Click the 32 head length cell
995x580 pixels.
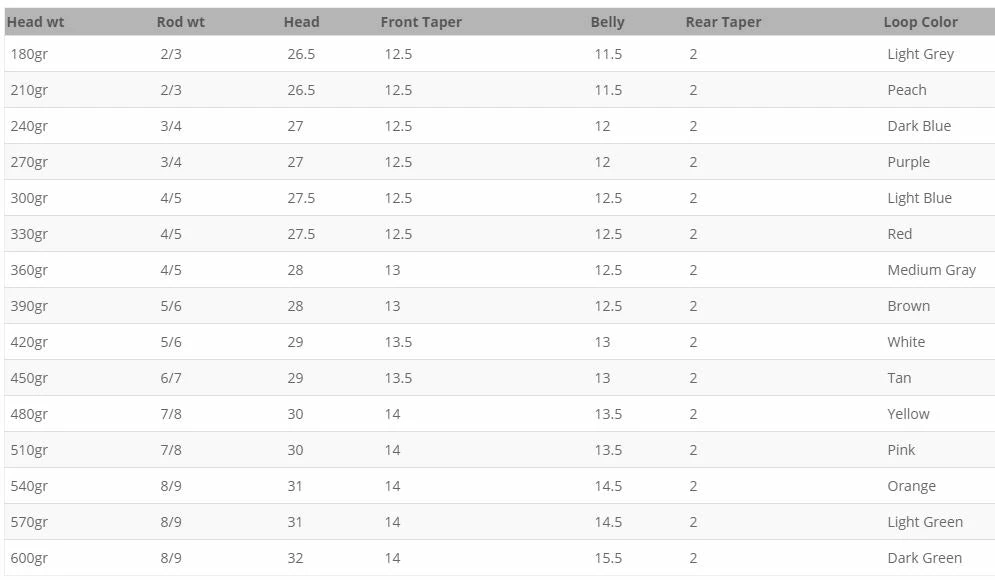pyautogui.click(x=295, y=558)
